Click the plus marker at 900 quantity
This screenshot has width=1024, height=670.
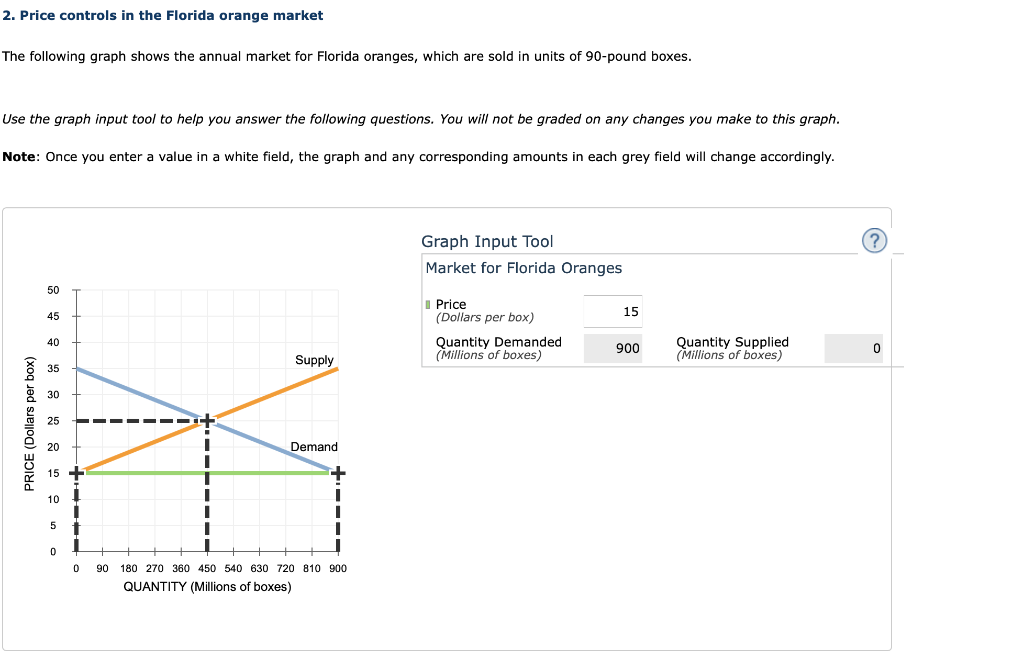pos(338,470)
